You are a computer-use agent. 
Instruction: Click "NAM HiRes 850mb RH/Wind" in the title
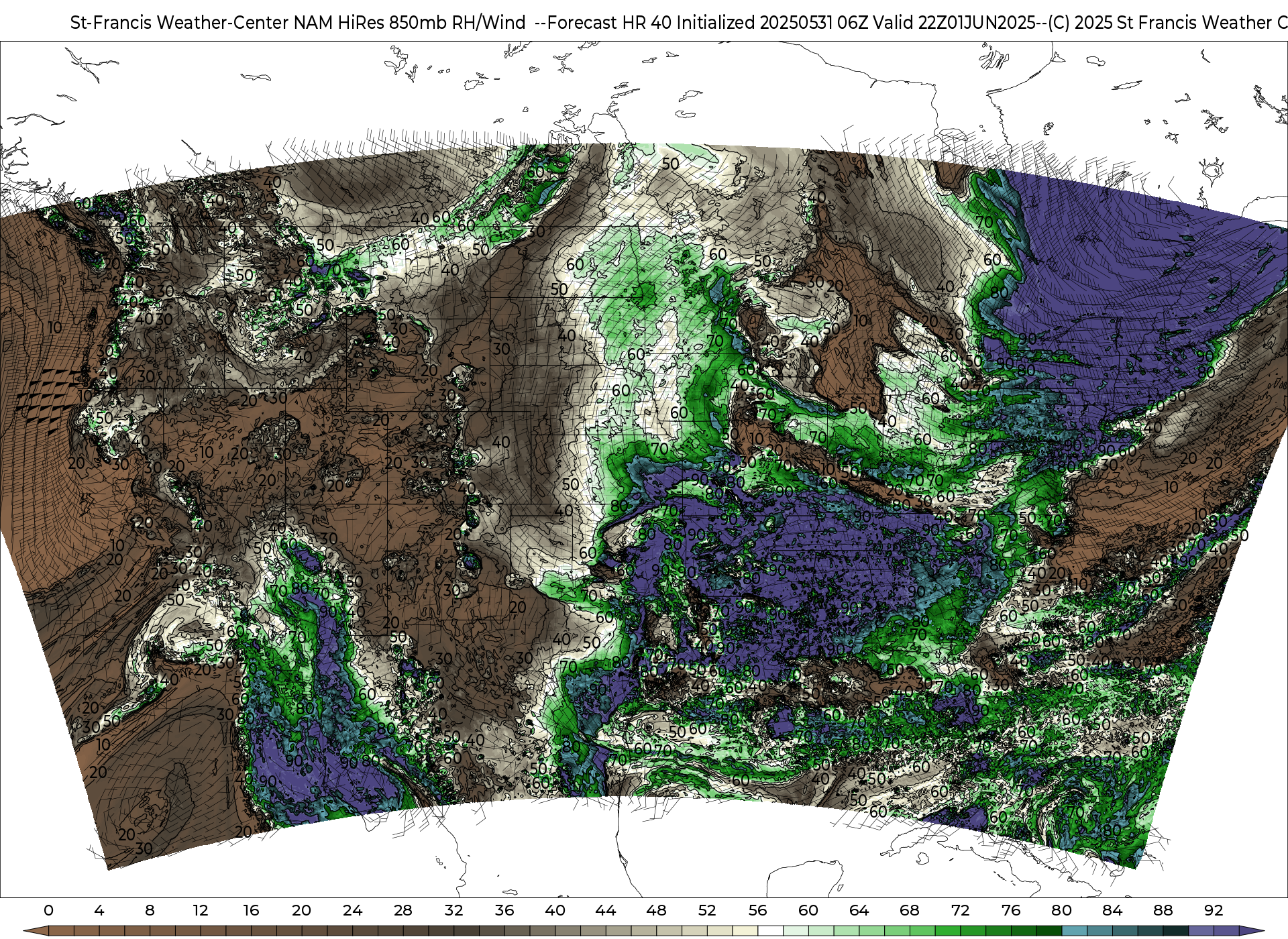tap(410, 23)
